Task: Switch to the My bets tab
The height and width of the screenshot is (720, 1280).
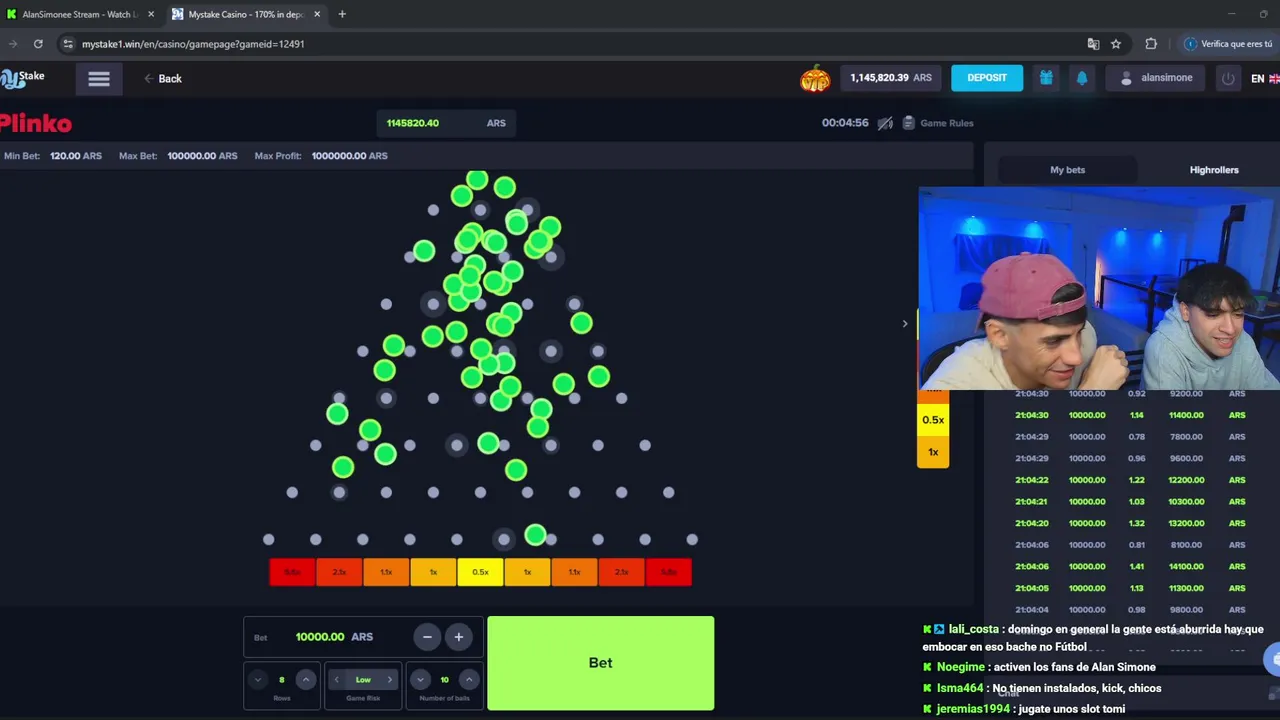Action: pos(1067,170)
